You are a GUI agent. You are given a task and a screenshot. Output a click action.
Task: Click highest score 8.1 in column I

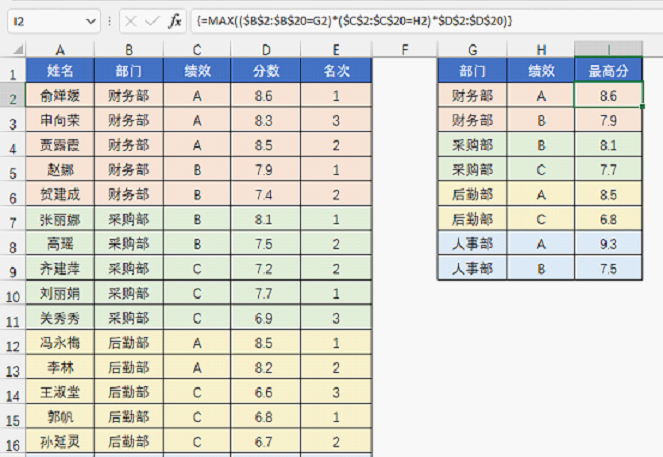click(608, 145)
